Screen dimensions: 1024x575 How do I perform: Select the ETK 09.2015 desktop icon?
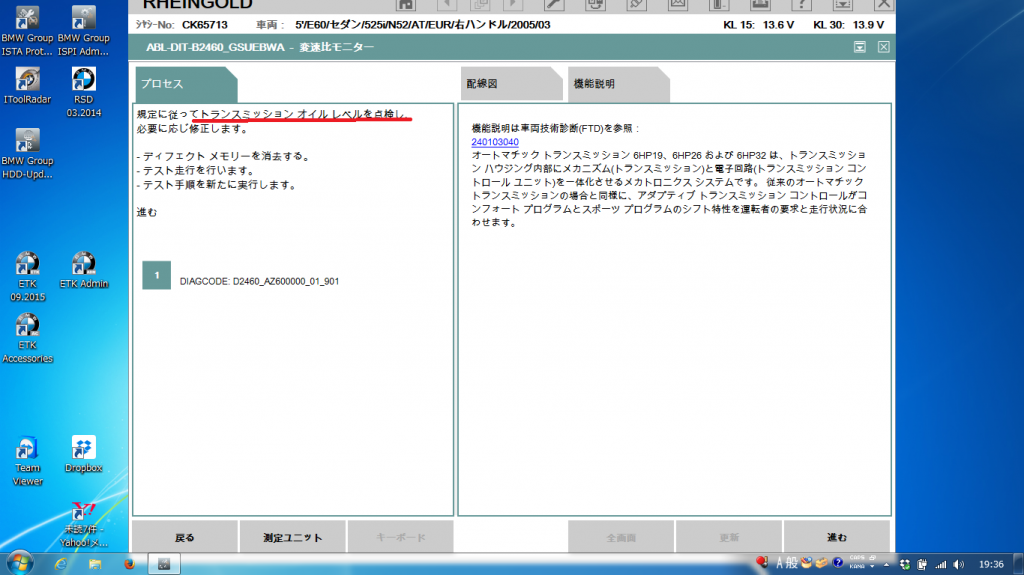pyautogui.click(x=27, y=276)
